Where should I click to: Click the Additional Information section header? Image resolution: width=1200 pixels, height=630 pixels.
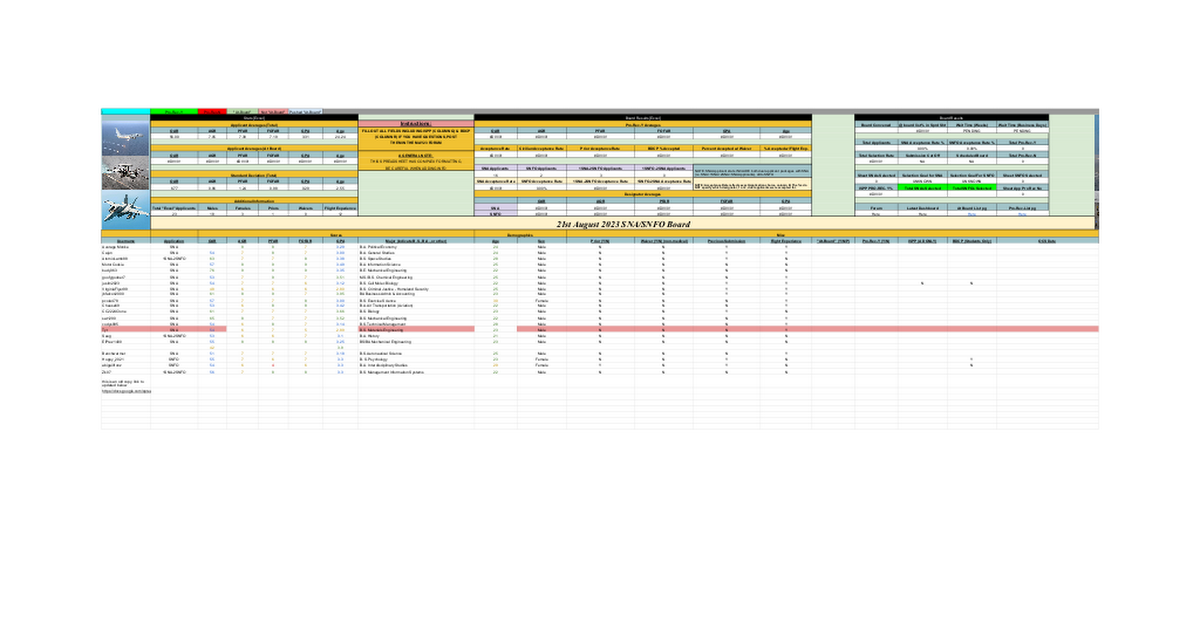[252, 200]
